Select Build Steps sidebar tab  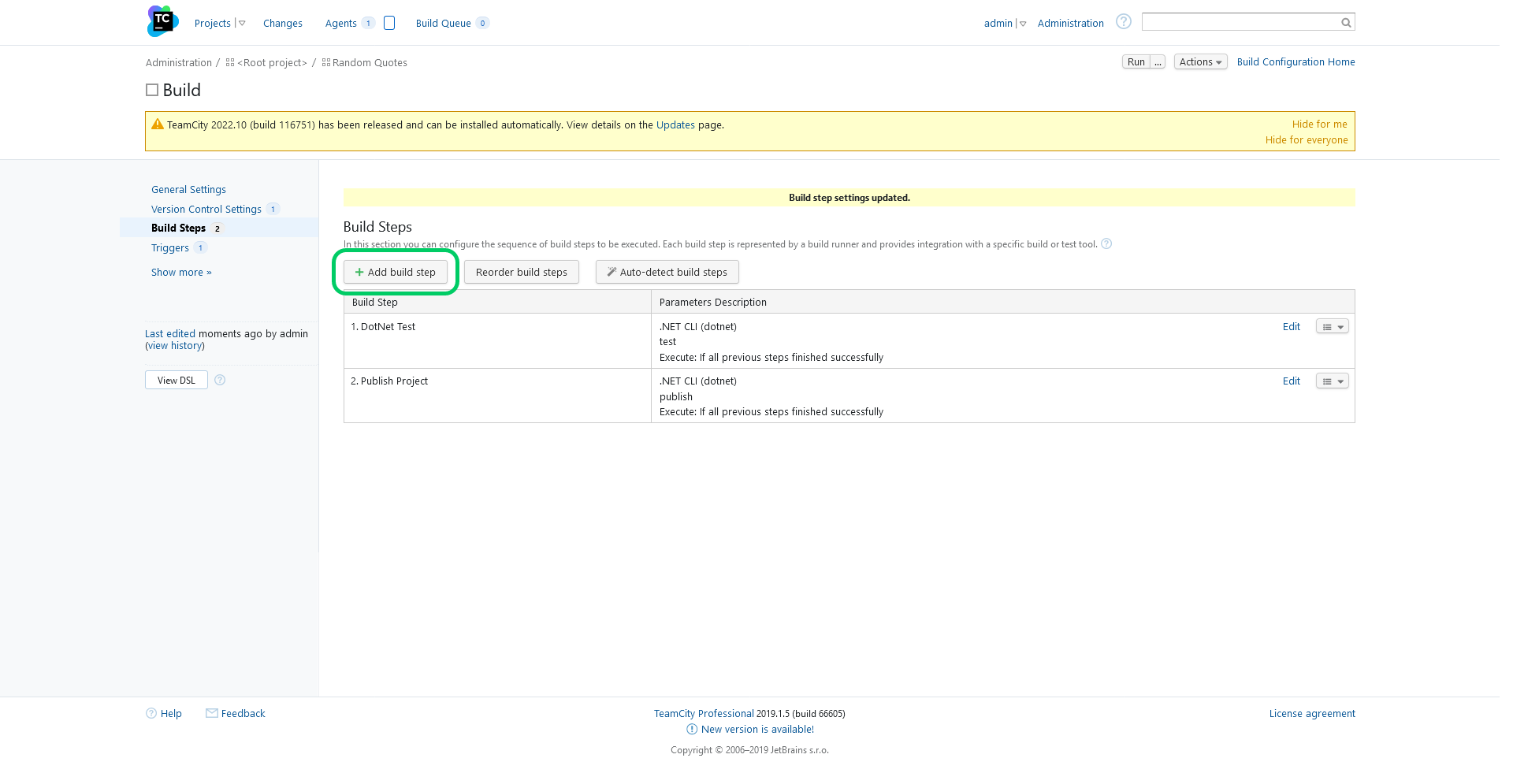(178, 229)
